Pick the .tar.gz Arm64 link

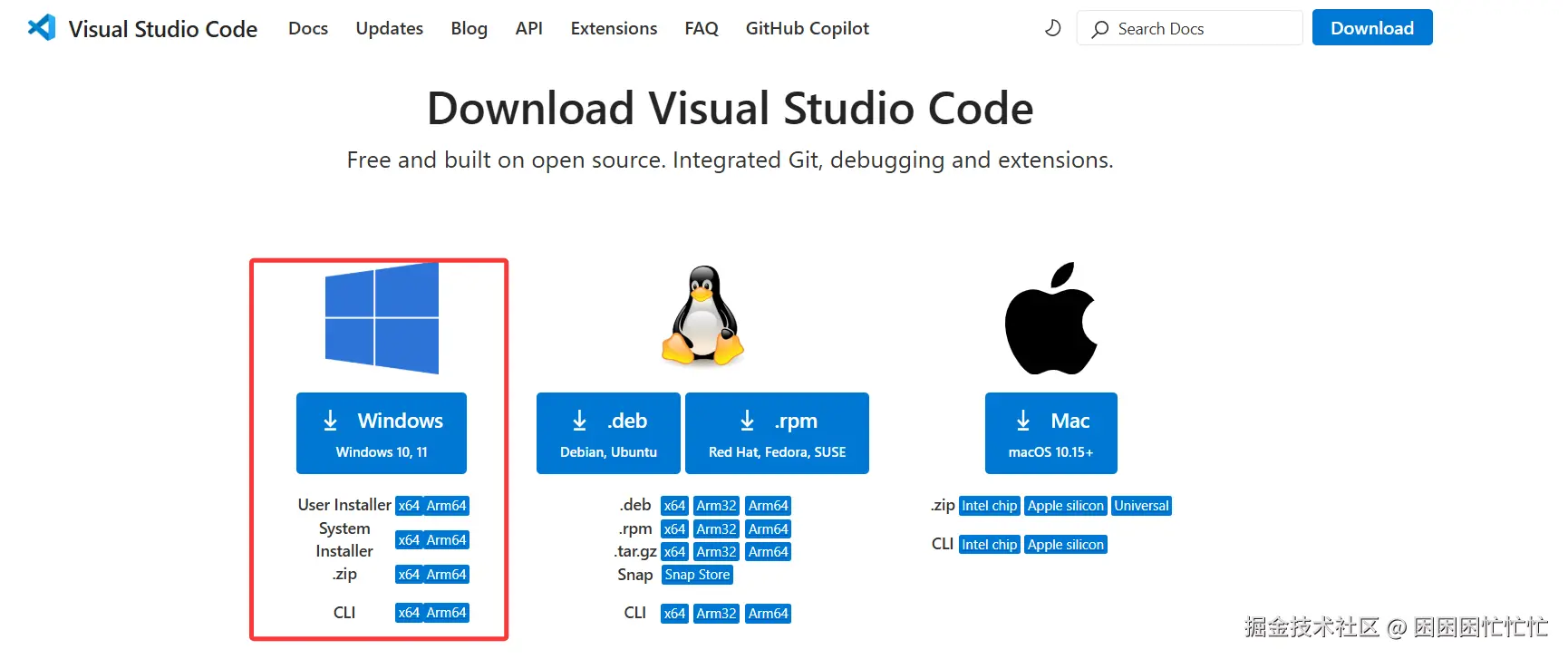point(769,552)
